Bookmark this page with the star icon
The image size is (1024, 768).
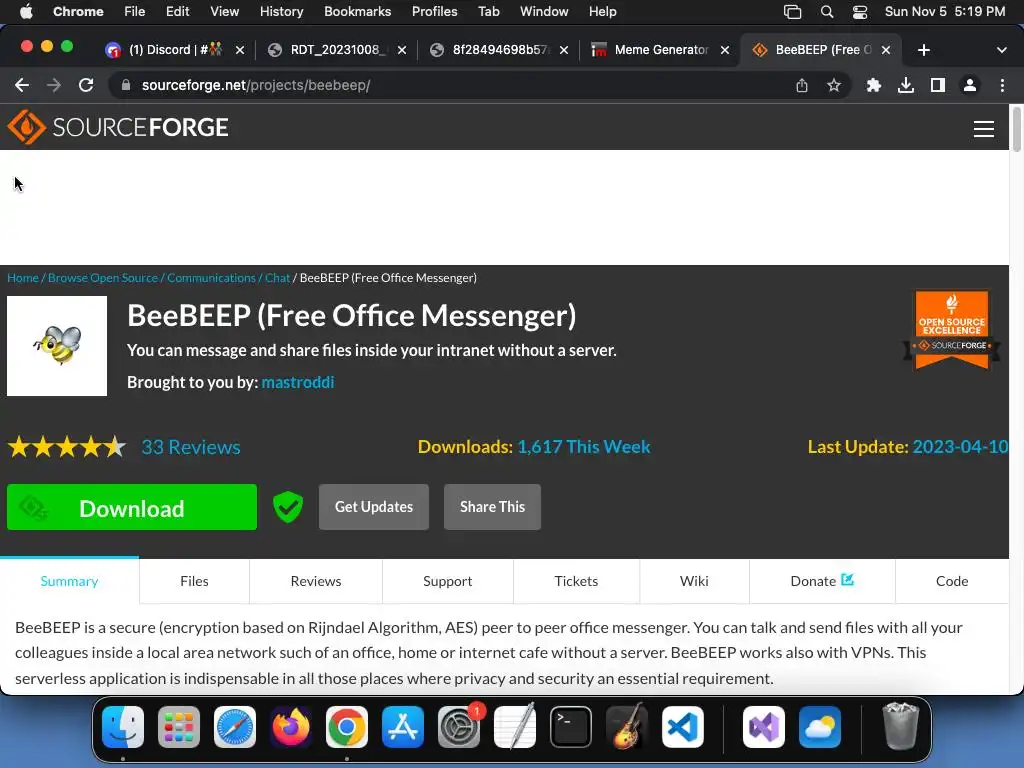click(x=834, y=85)
